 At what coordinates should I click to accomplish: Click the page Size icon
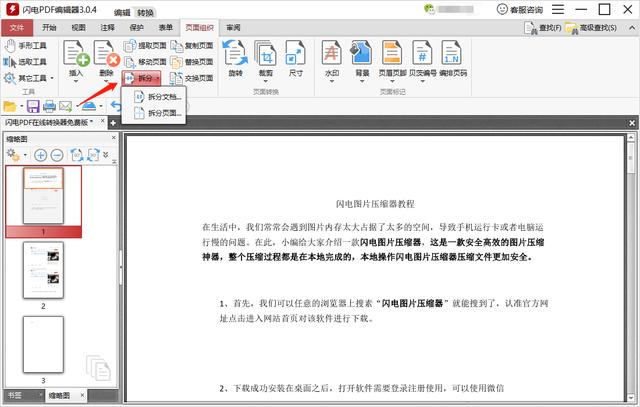[x=296, y=53]
